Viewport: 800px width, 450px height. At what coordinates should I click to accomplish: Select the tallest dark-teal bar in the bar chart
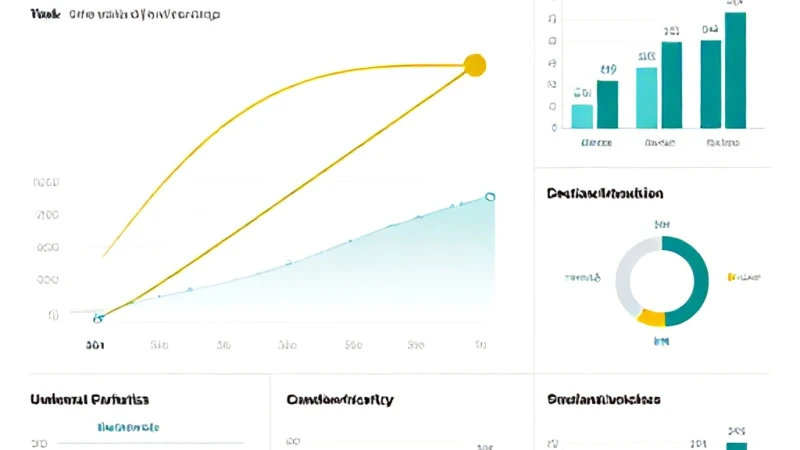(735, 70)
